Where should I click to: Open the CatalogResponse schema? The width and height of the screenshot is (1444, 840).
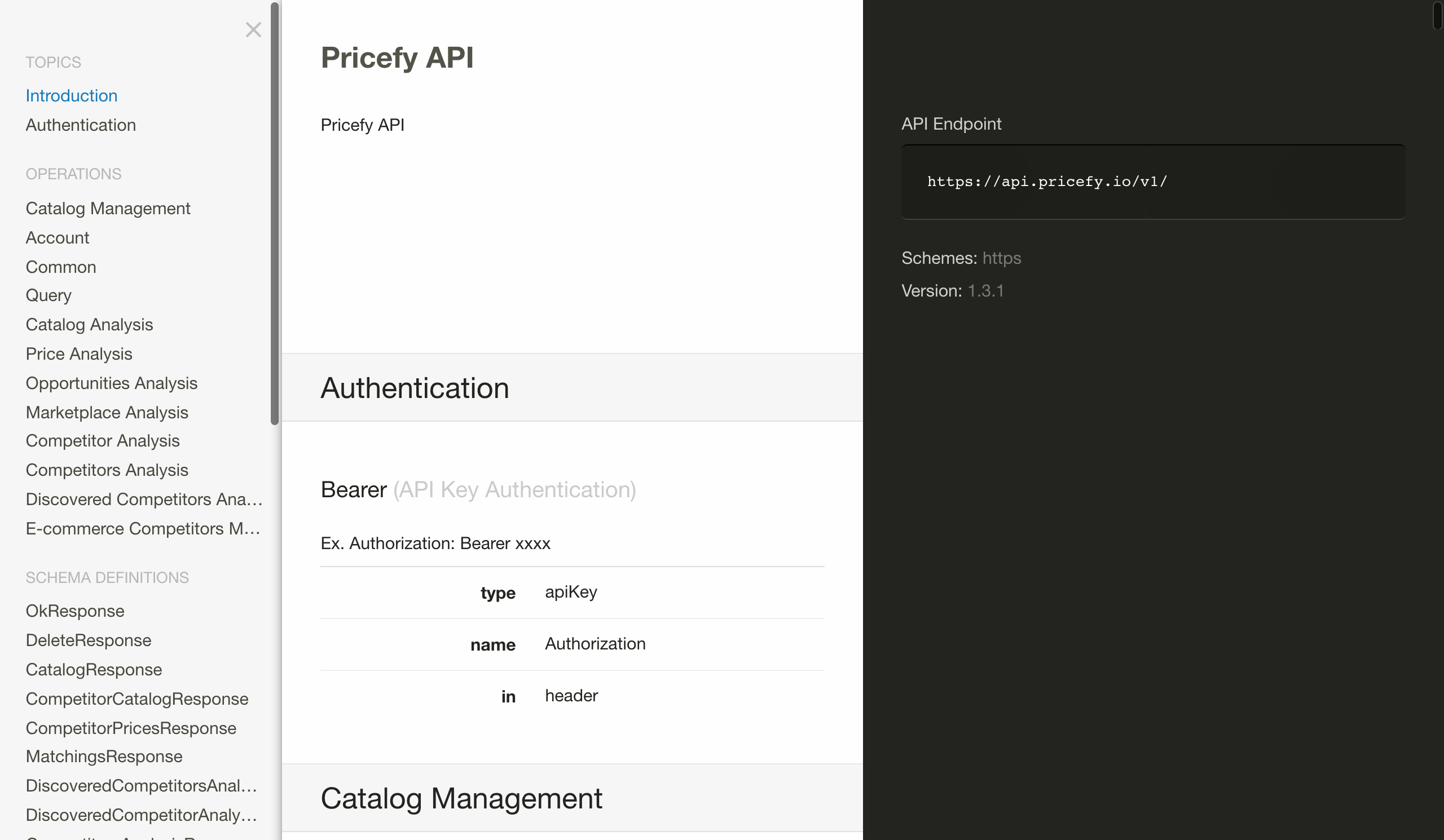click(94, 669)
